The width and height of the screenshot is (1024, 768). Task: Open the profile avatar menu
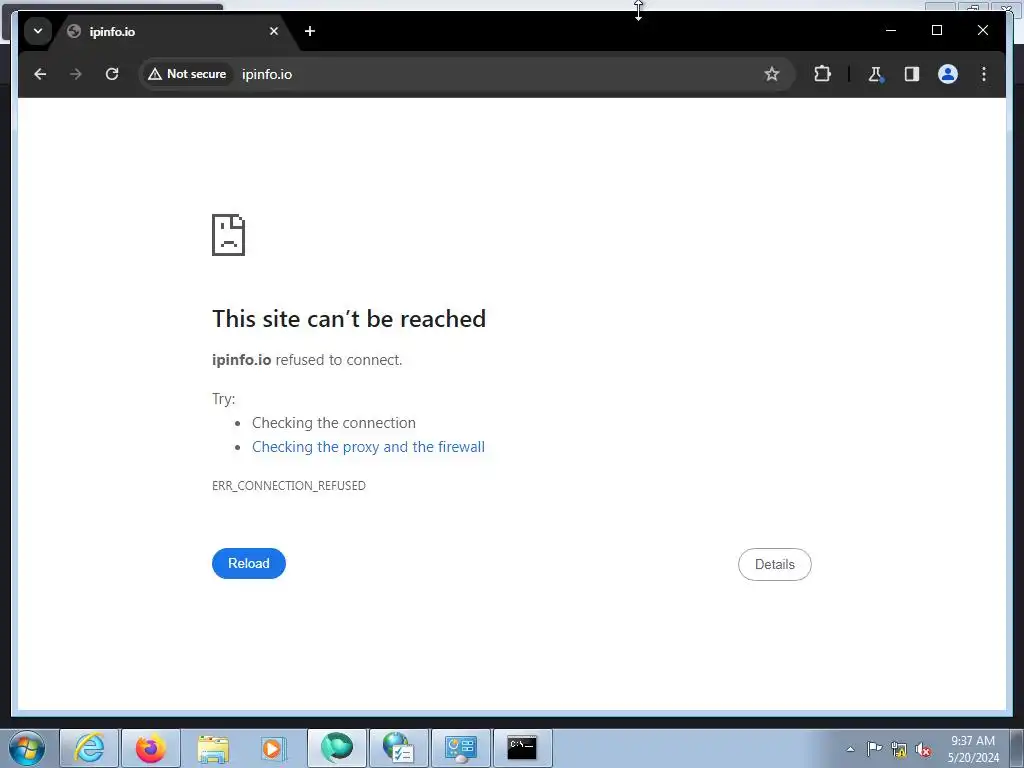click(948, 74)
